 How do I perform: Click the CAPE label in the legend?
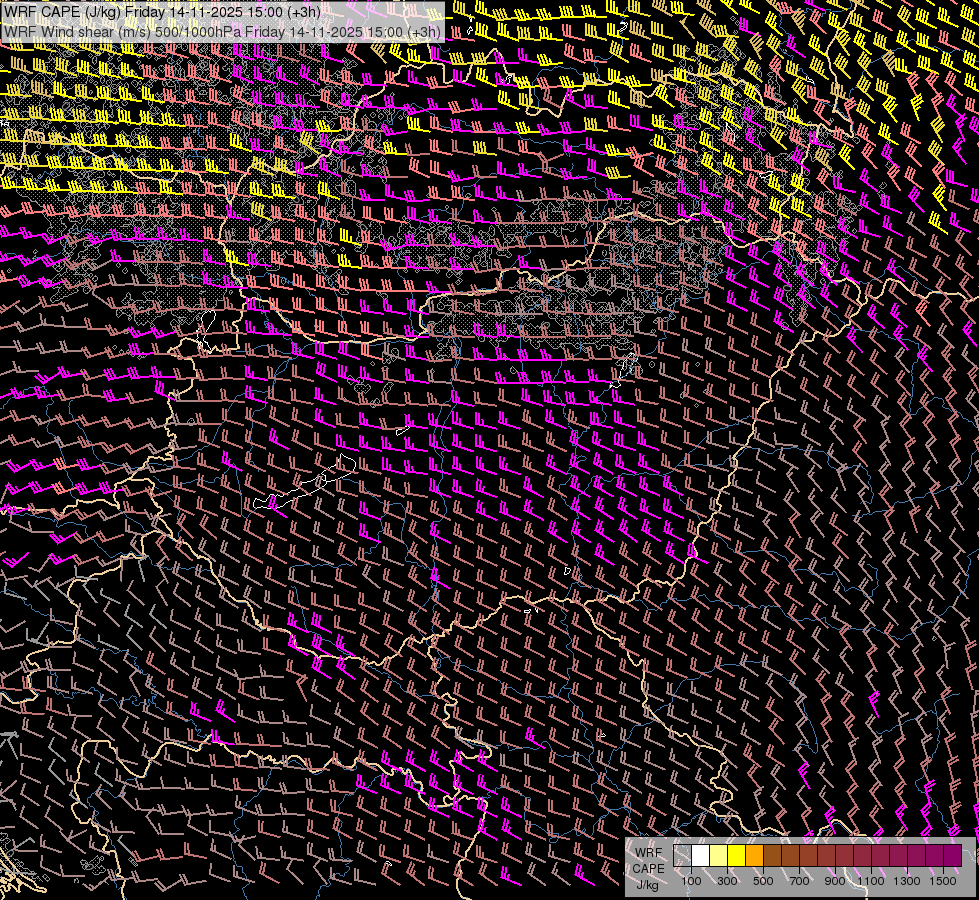pos(648,869)
